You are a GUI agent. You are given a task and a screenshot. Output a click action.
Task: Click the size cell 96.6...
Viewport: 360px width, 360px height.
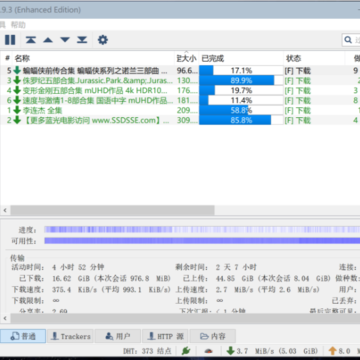point(187,71)
